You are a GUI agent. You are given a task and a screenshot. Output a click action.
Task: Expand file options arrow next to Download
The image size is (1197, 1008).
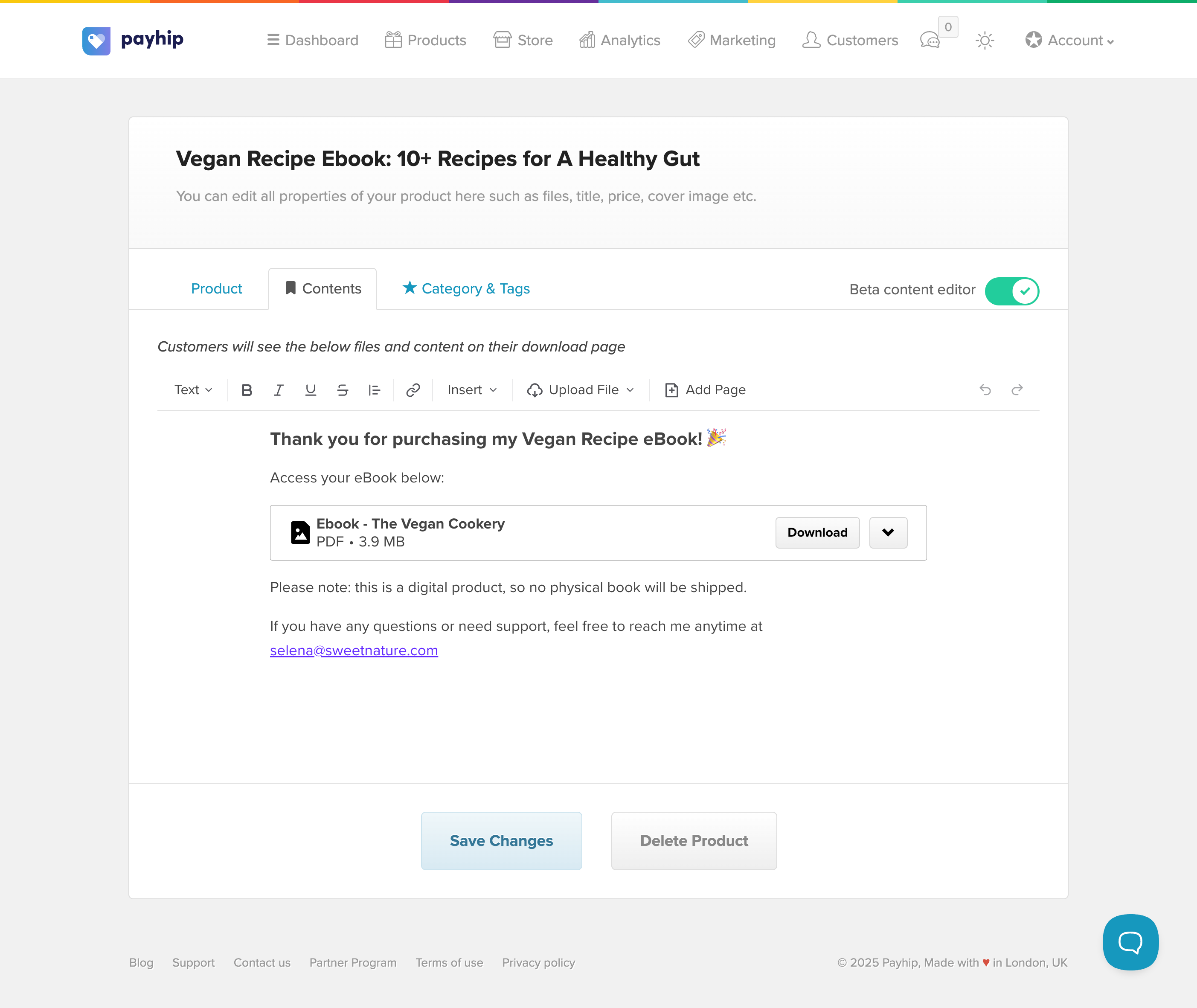(x=888, y=532)
